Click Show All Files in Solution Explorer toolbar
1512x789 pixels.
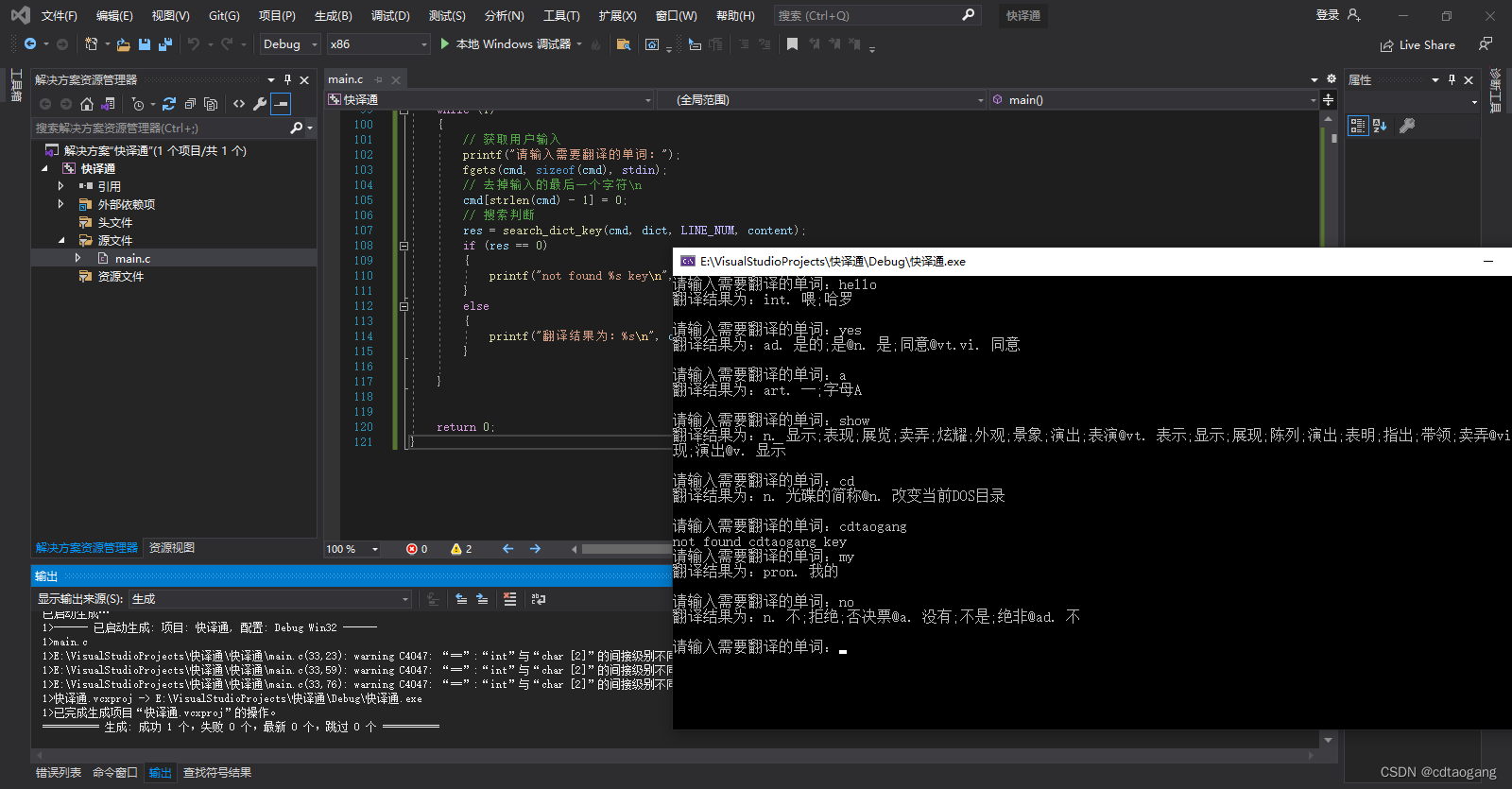click(211, 104)
